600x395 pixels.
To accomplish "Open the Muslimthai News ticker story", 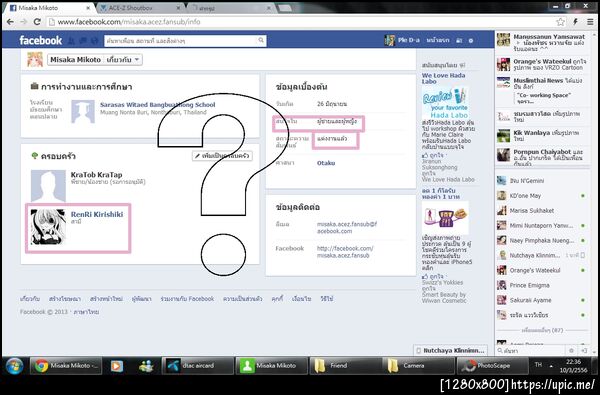I will point(542,91).
